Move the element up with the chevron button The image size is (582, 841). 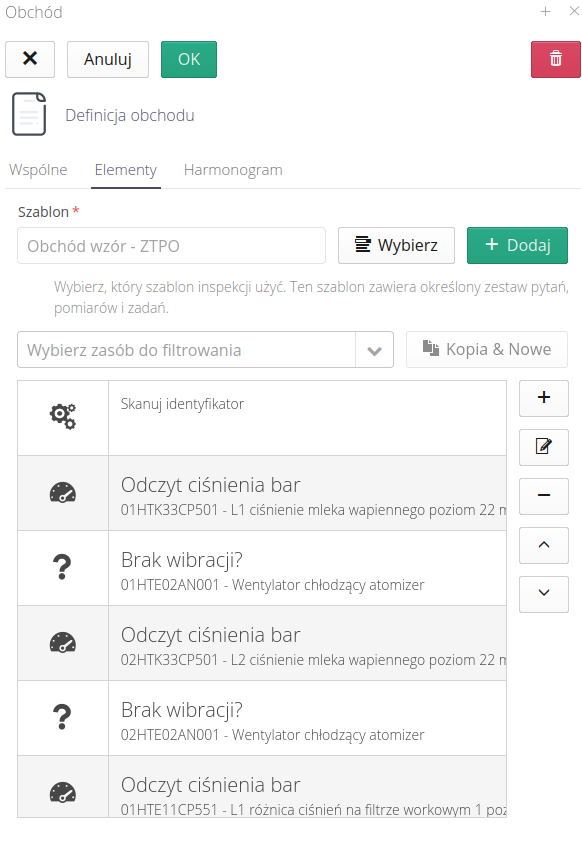[543, 545]
